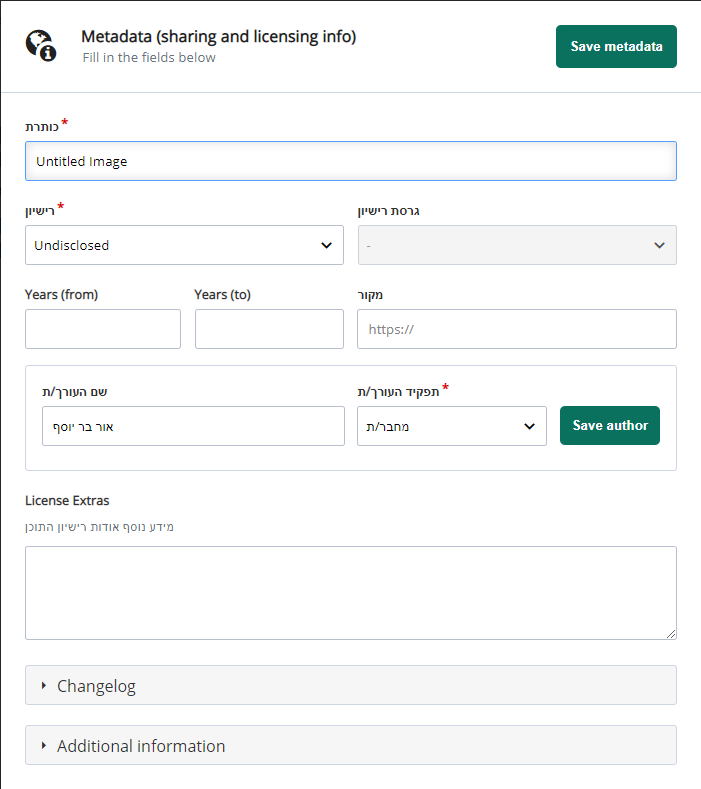Expand the Additional information section
The image size is (701, 789).
tap(350, 746)
